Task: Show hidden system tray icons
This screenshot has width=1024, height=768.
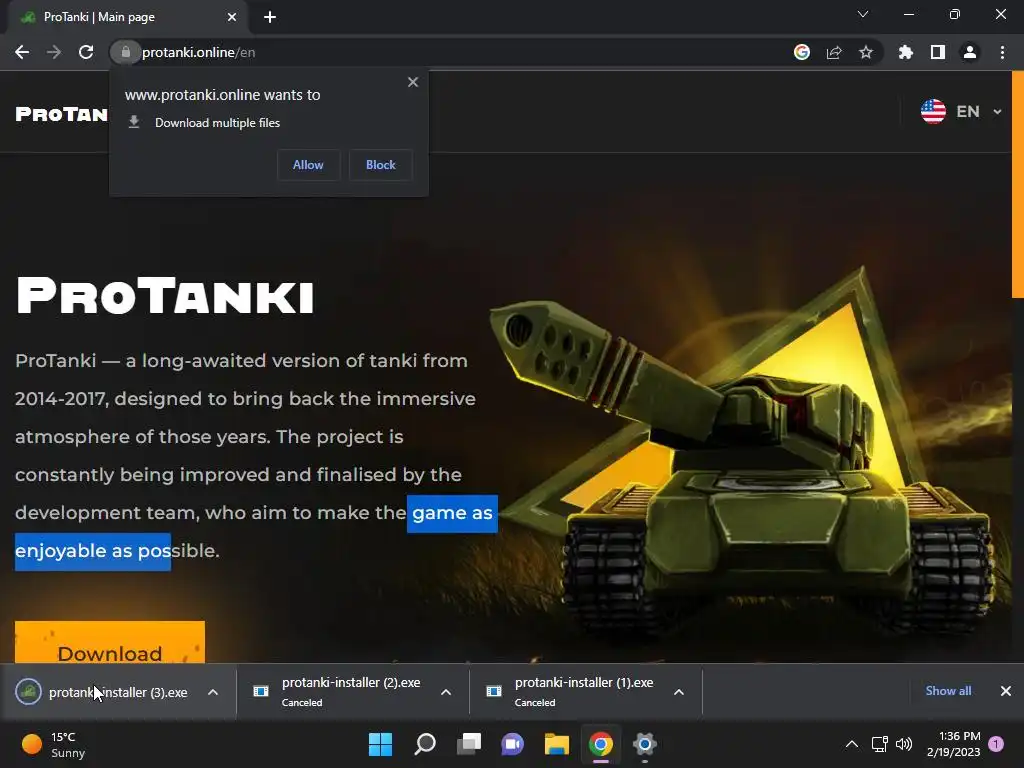Action: (852, 744)
